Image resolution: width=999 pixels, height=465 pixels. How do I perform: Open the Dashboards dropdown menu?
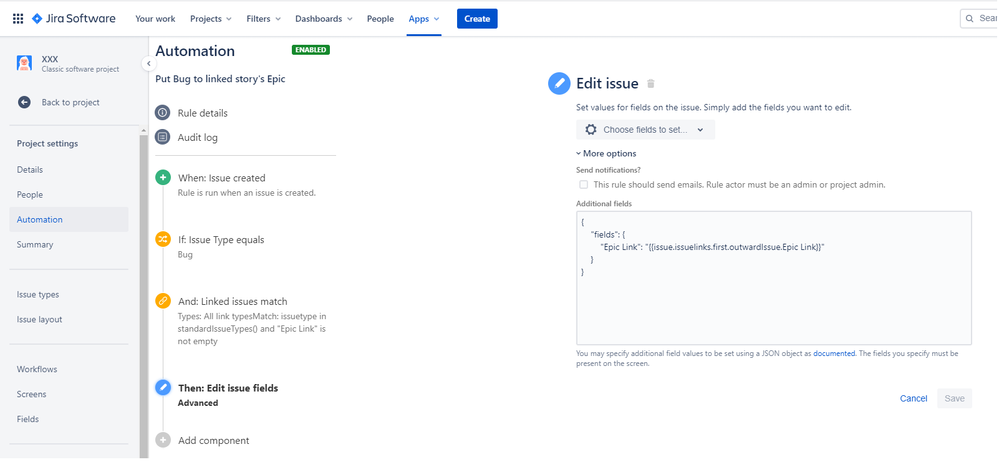coord(324,18)
